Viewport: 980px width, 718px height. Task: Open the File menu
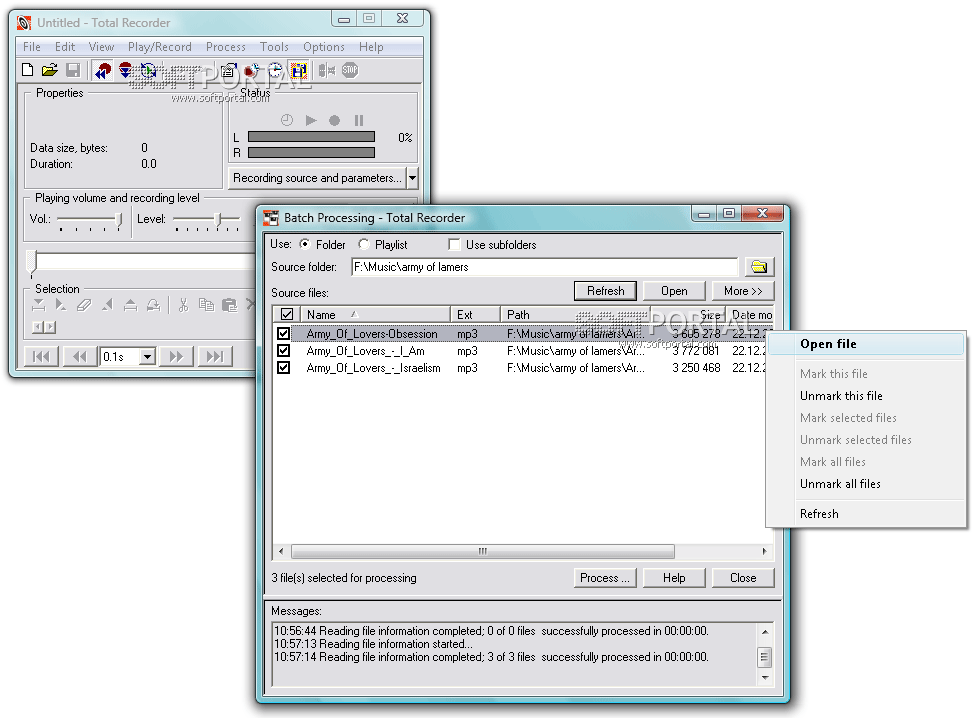click(32, 47)
